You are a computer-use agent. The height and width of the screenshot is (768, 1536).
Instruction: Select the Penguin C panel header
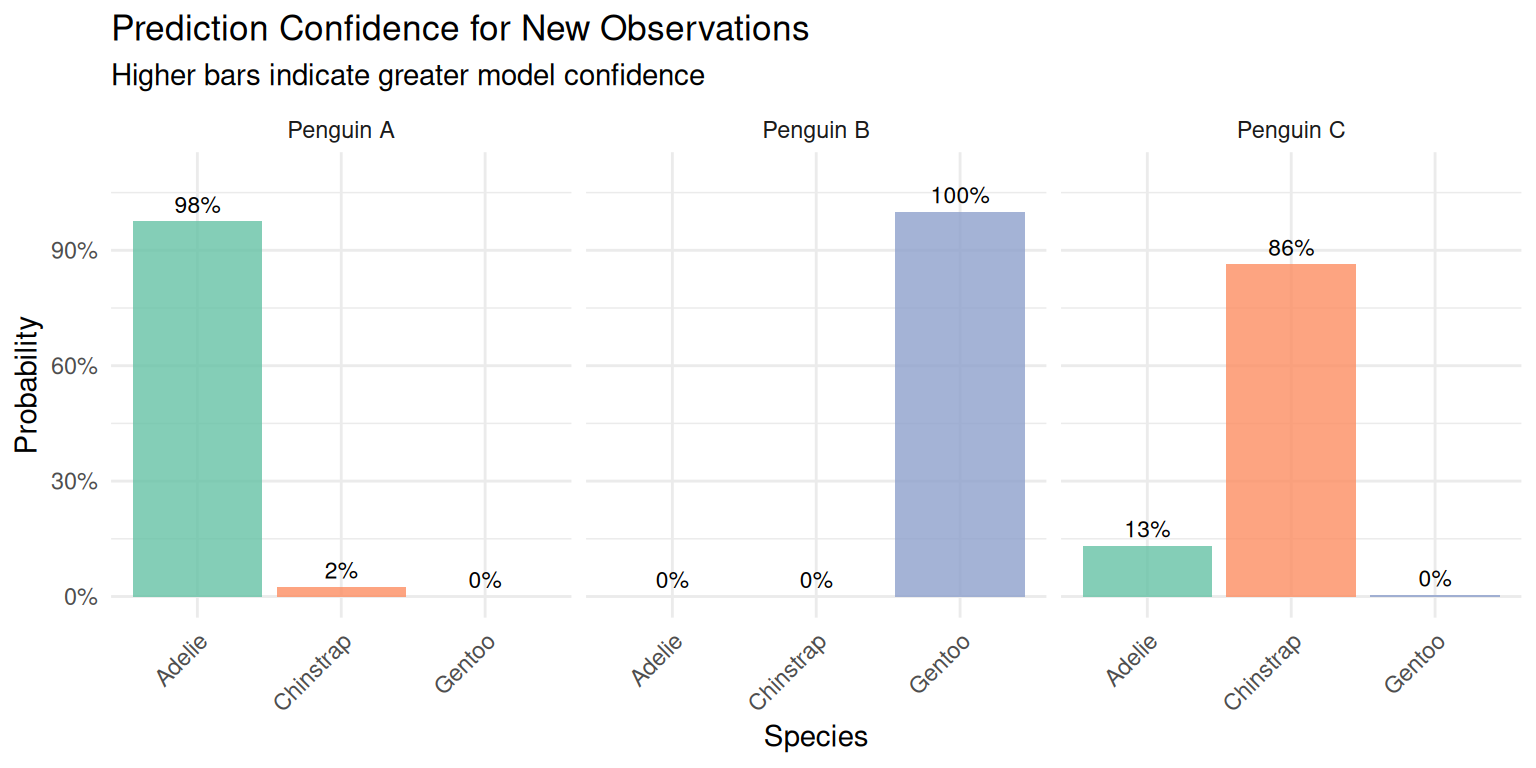[x=1291, y=131]
